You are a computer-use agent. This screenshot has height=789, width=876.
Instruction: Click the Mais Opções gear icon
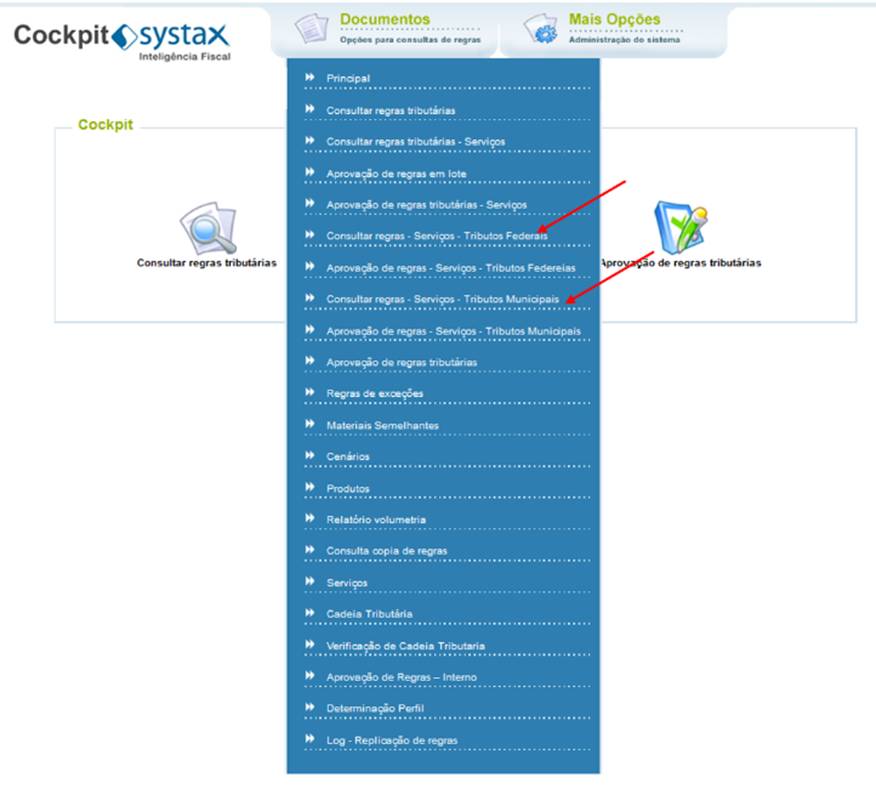(x=540, y=28)
